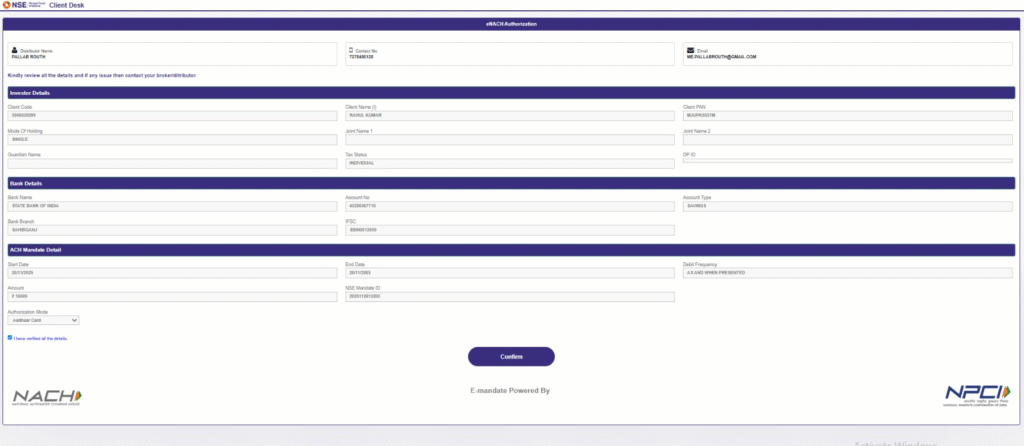The height and width of the screenshot is (446, 1024).
Task: Click the NSE Mandate ID field
Action: (x=510, y=296)
